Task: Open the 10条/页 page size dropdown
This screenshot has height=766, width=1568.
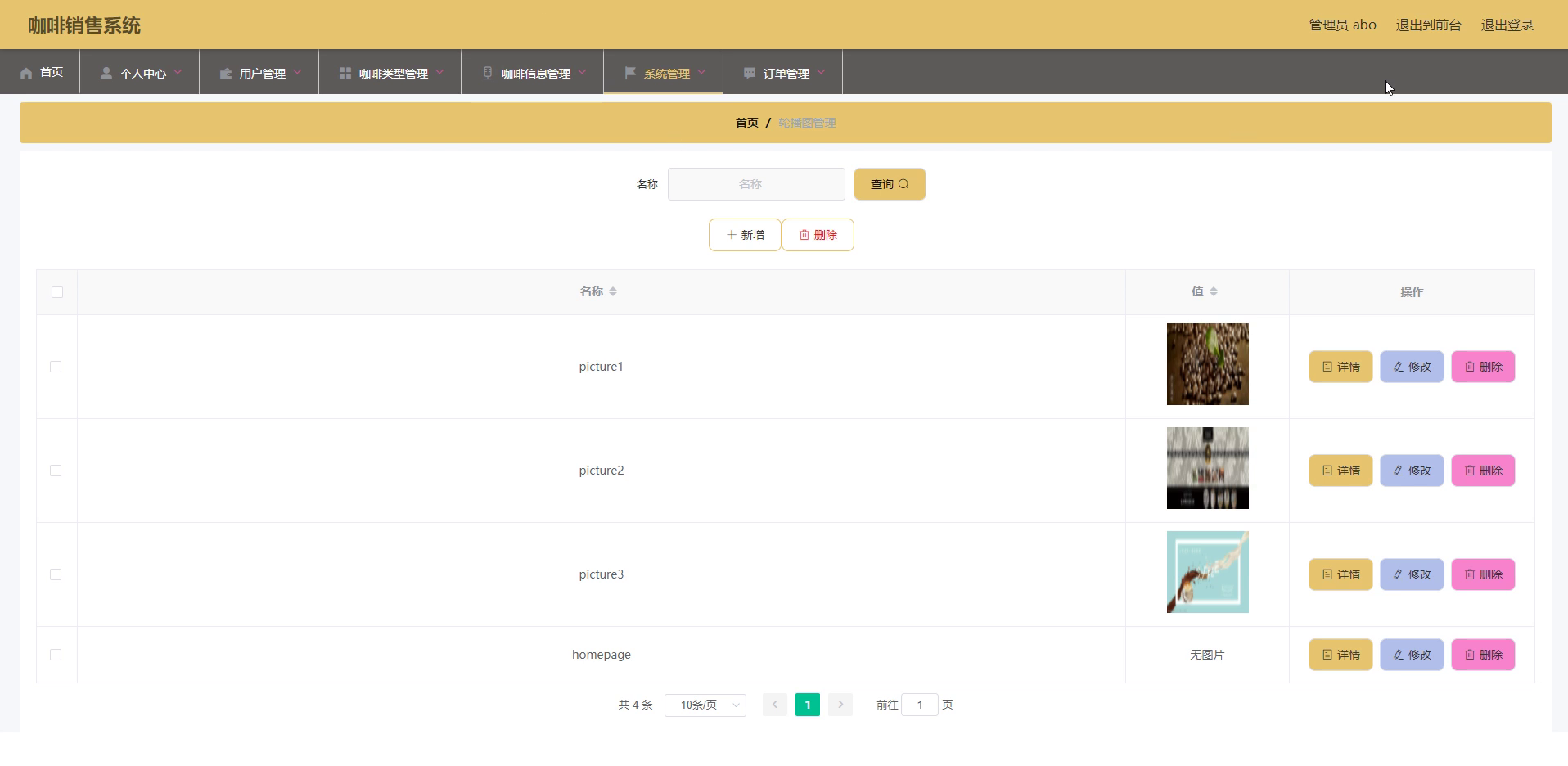Action: pos(705,705)
